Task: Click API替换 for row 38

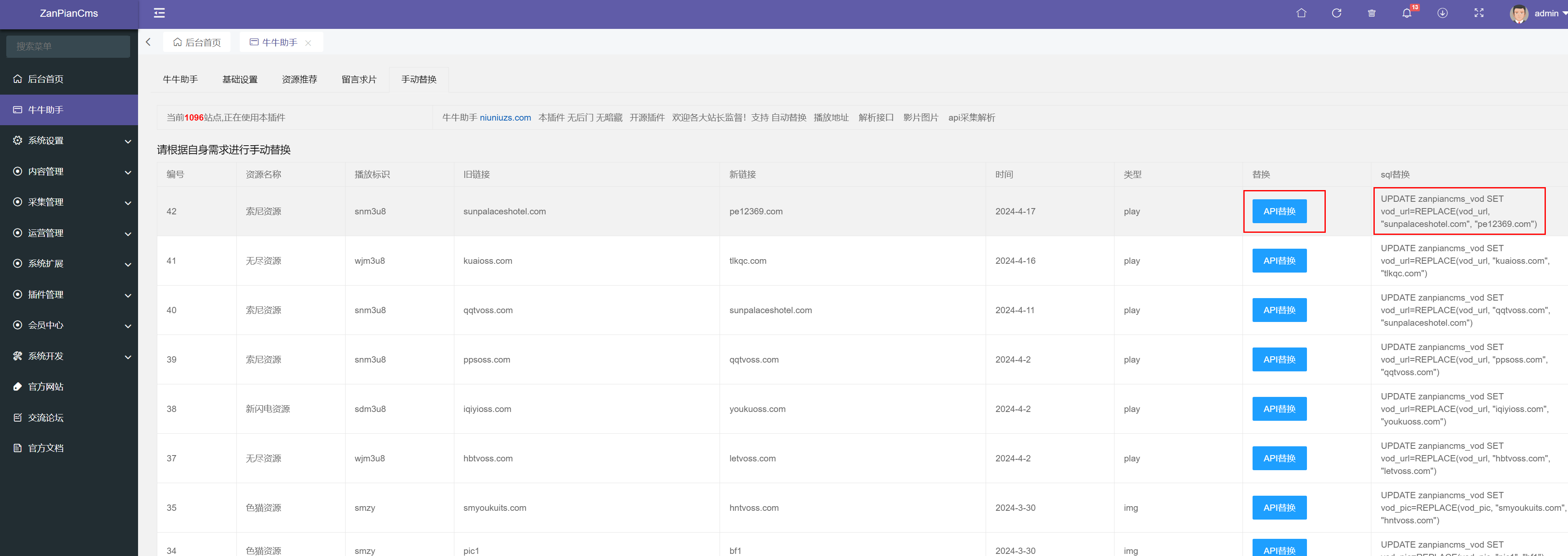Action: (x=1279, y=409)
